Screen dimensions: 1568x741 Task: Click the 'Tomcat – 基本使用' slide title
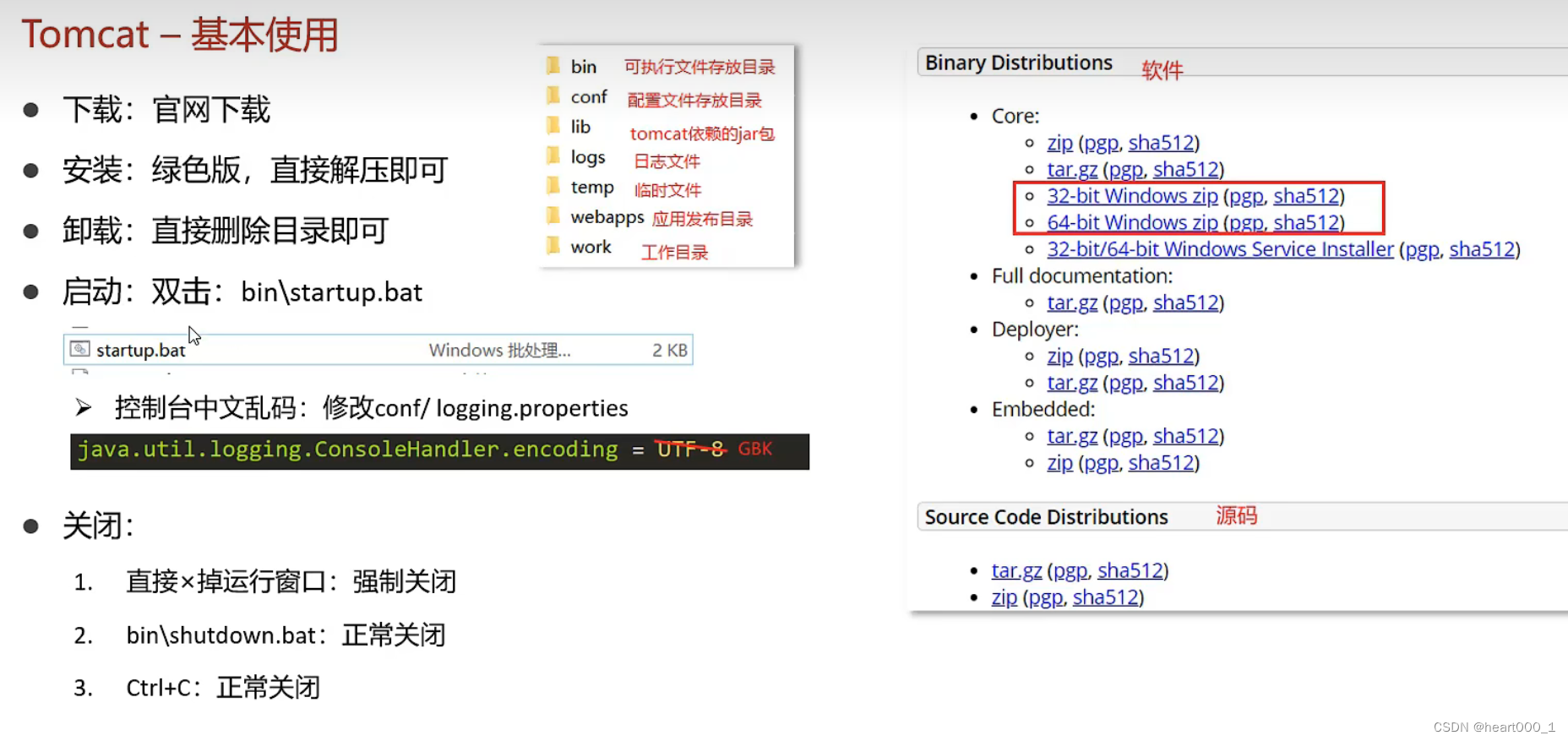tap(179, 35)
